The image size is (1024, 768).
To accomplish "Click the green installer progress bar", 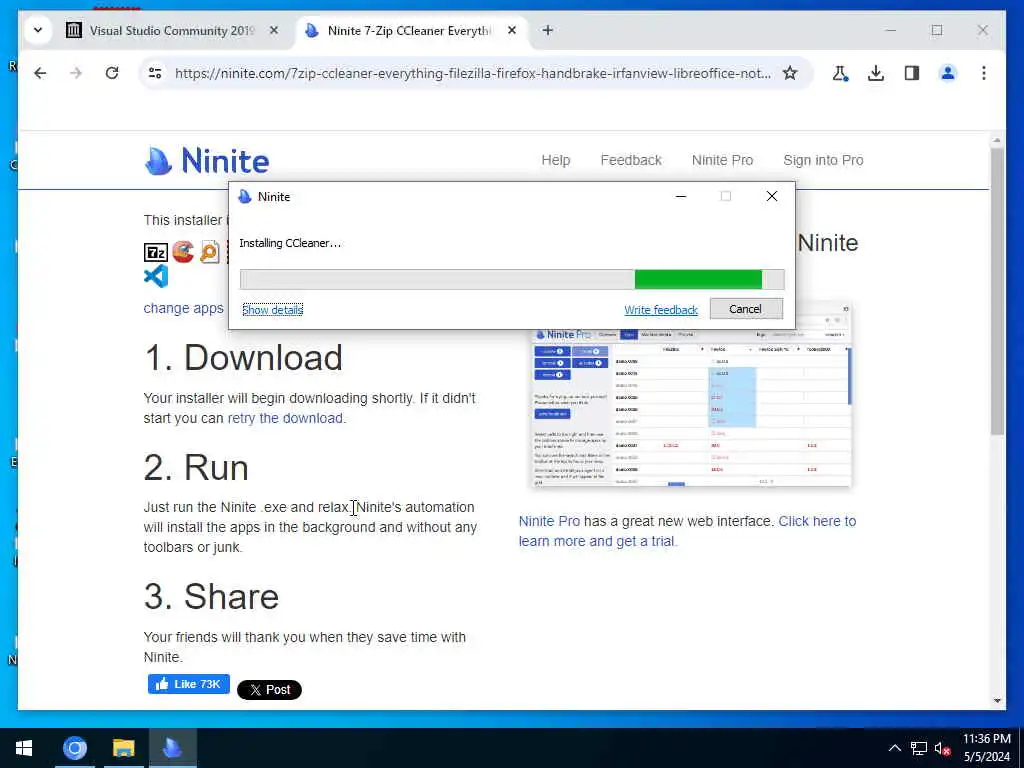I will pyautogui.click(x=698, y=279).
